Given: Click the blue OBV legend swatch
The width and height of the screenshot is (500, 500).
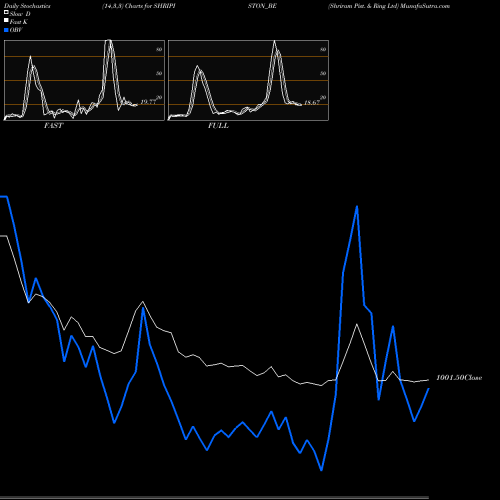Looking at the screenshot, I should coord(6,30).
